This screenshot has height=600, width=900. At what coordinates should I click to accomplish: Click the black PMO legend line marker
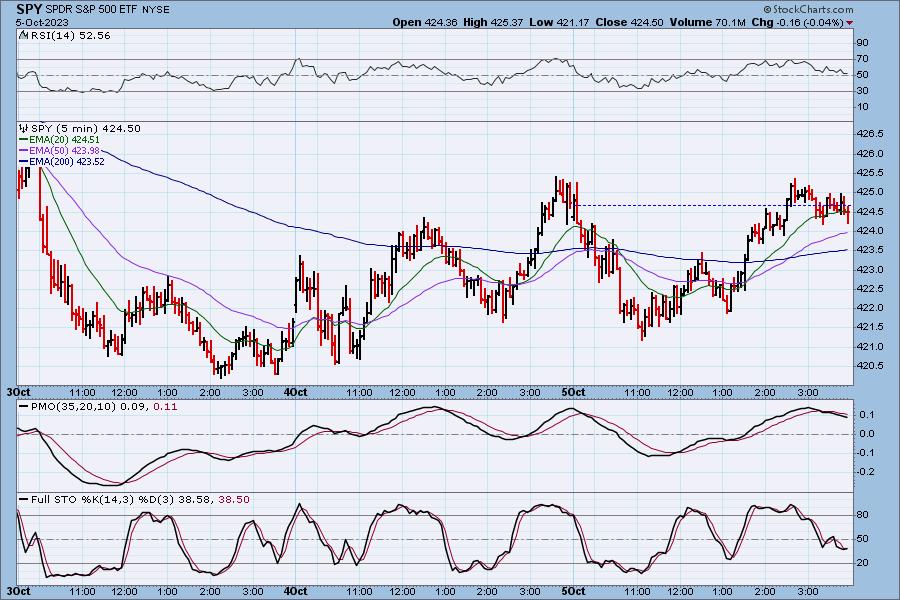pyautogui.click(x=24, y=407)
